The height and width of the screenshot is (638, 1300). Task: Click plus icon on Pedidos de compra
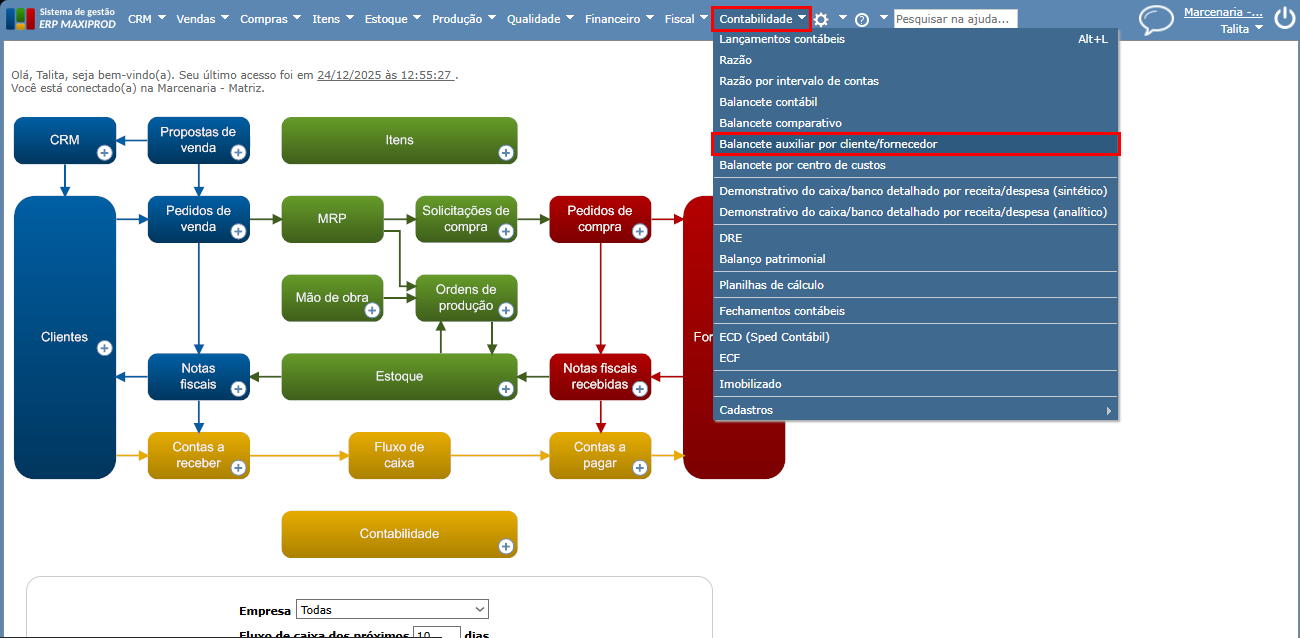click(x=640, y=231)
